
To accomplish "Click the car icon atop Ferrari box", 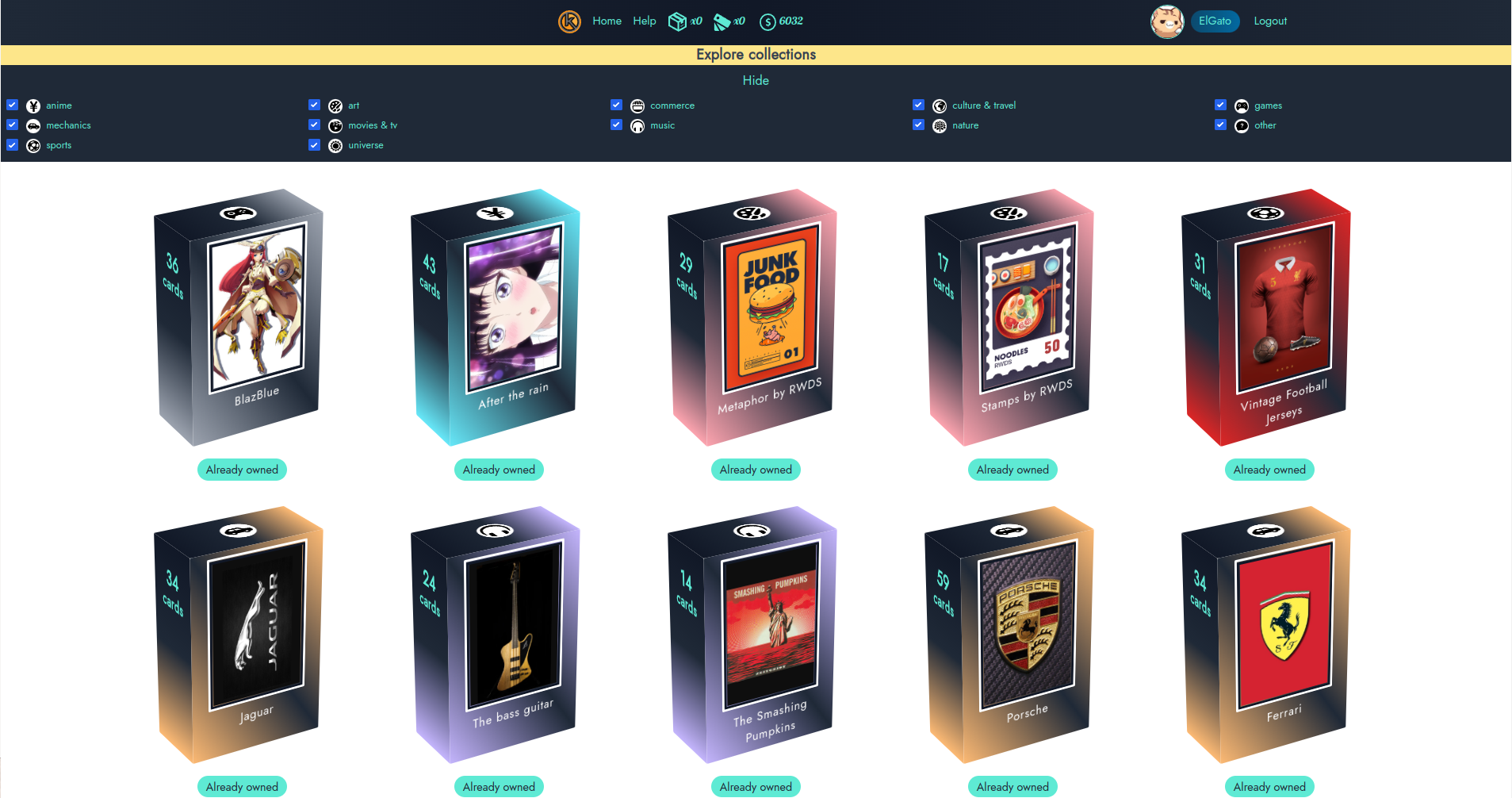I will tap(1265, 531).
